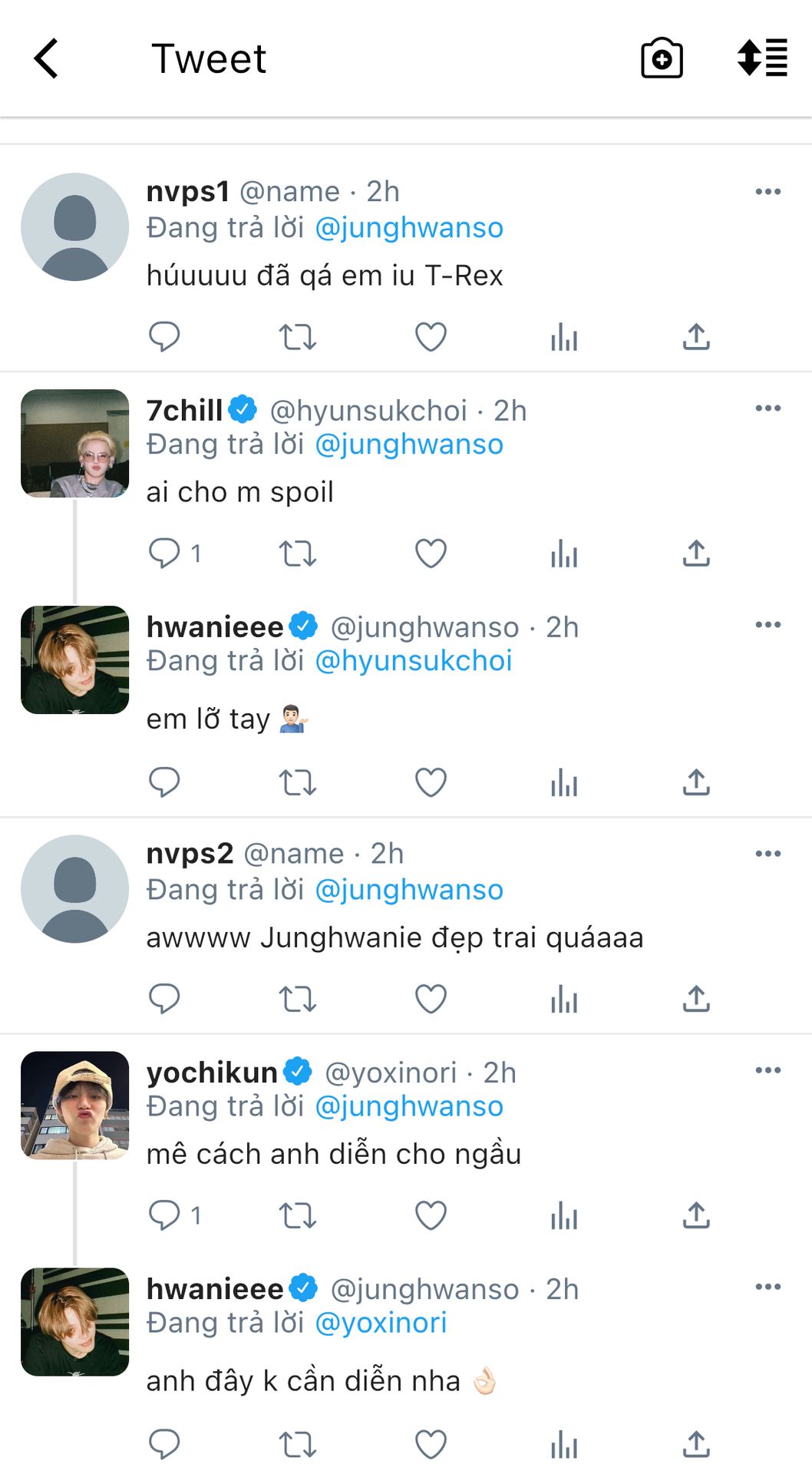Like hwanieee's "em lỡ tay" reply
The width and height of the screenshot is (812, 1474).
click(x=431, y=782)
